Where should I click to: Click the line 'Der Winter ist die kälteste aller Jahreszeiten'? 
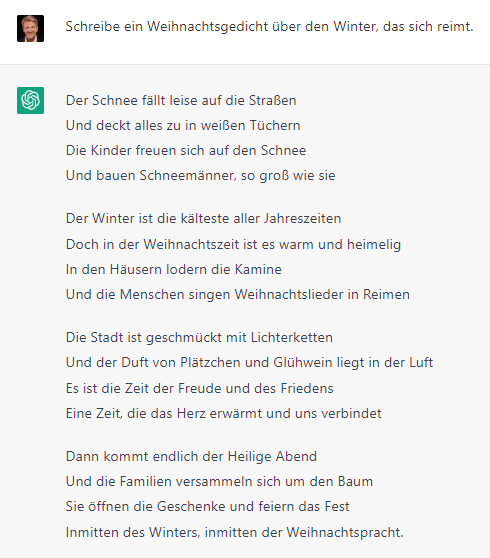(x=203, y=218)
